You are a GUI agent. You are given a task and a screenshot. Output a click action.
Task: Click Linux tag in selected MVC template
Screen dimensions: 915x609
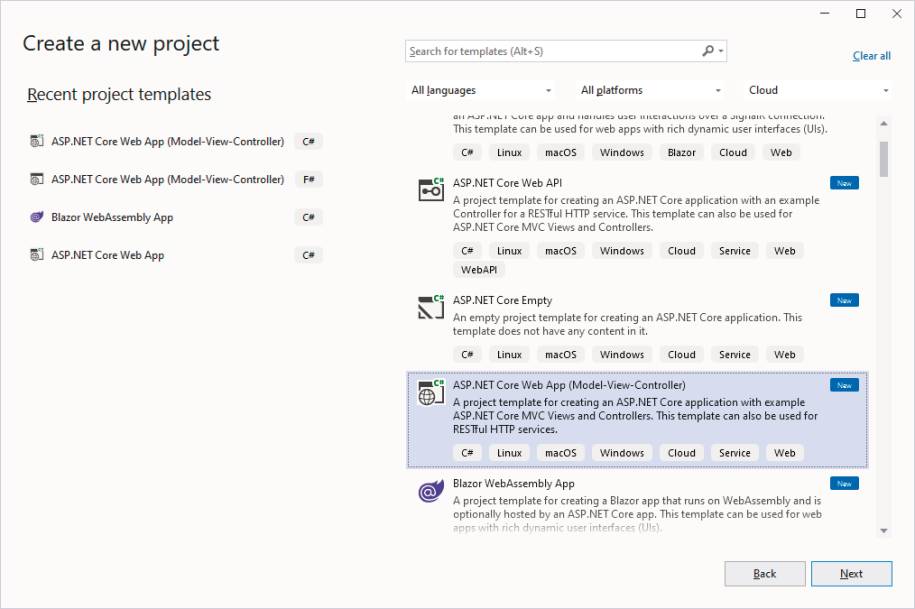[509, 453]
